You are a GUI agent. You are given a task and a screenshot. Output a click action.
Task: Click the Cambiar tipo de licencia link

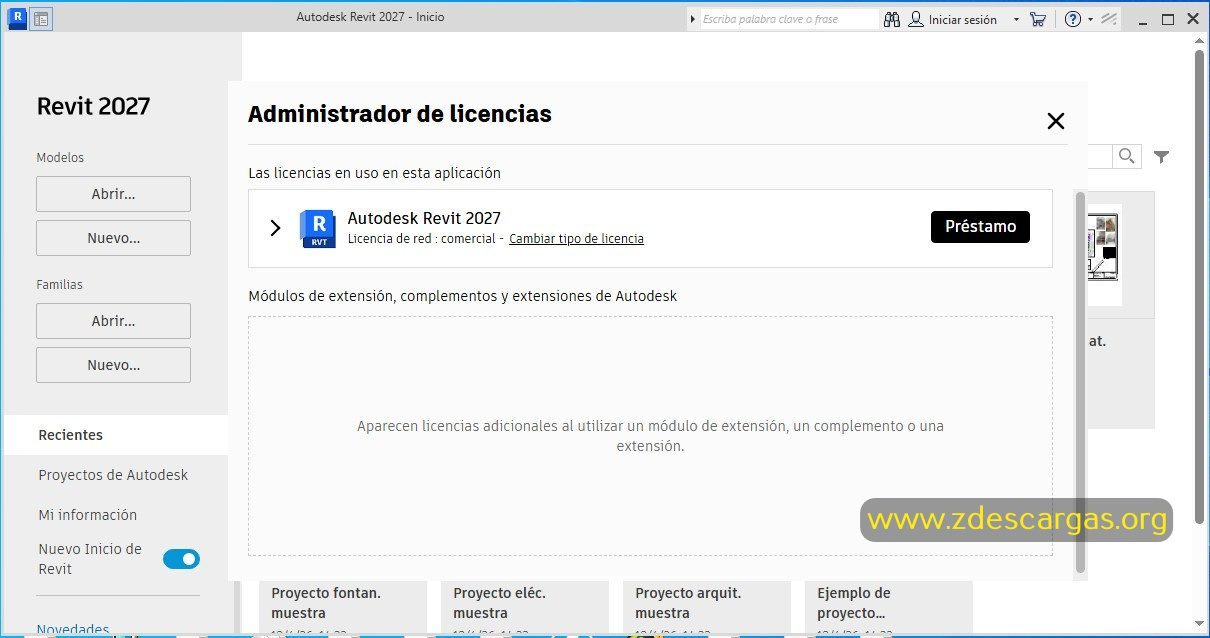coord(576,239)
